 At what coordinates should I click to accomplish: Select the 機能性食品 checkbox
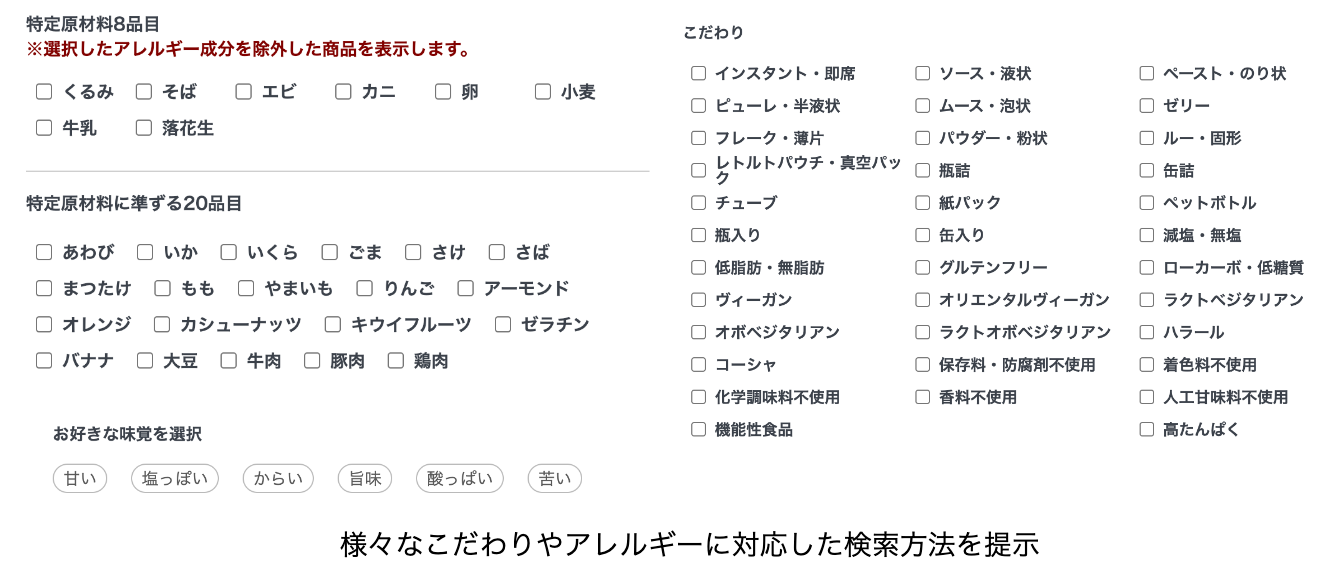click(x=698, y=429)
